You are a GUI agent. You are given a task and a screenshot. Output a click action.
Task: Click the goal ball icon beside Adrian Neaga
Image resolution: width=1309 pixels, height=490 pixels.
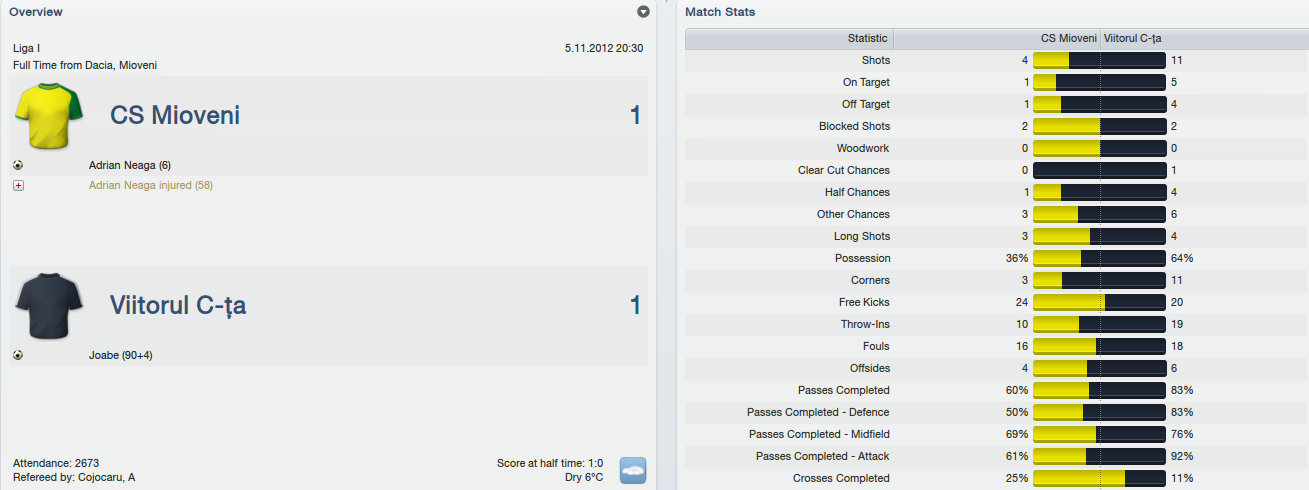click(18, 165)
